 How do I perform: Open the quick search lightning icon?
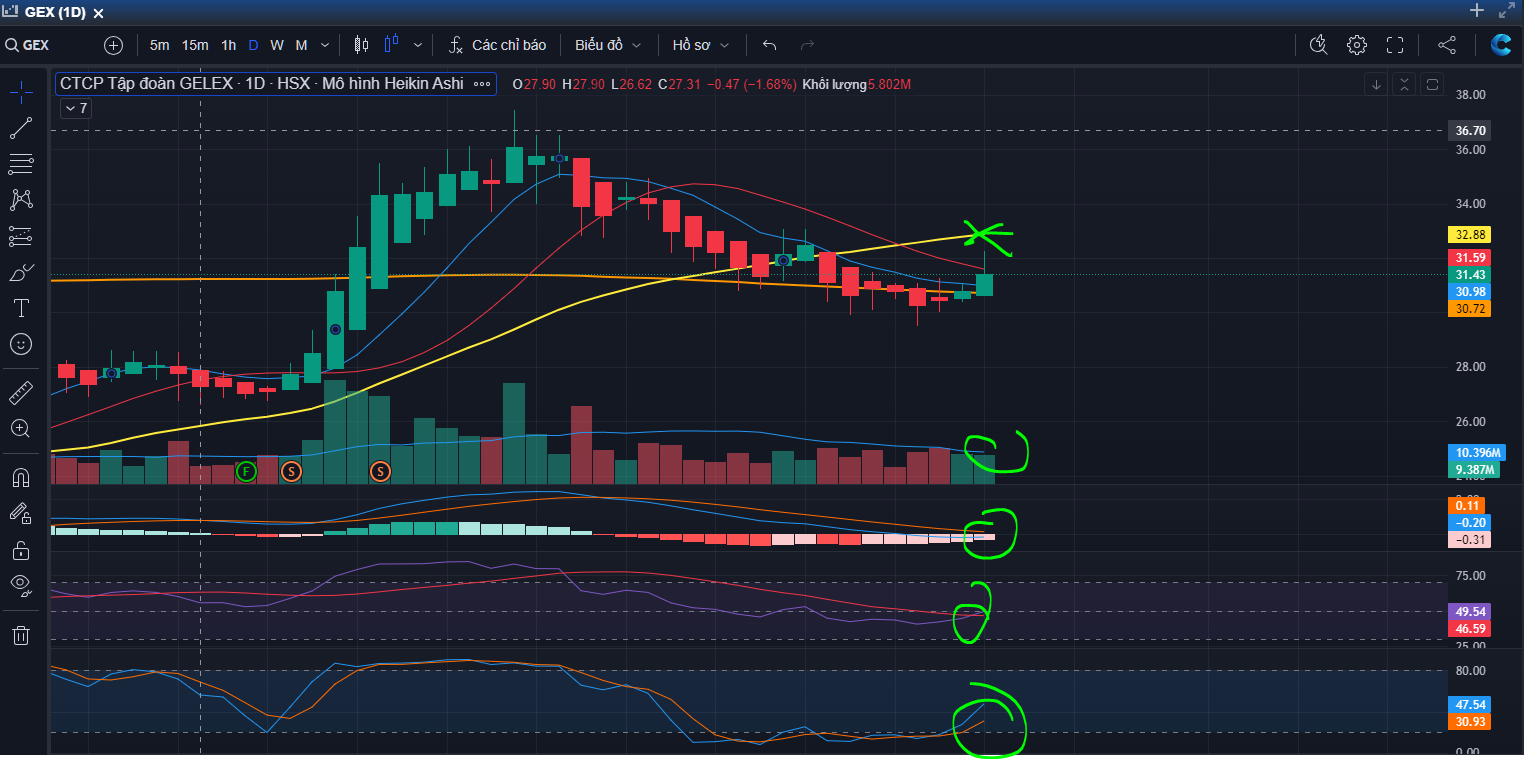click(1318, 44)
